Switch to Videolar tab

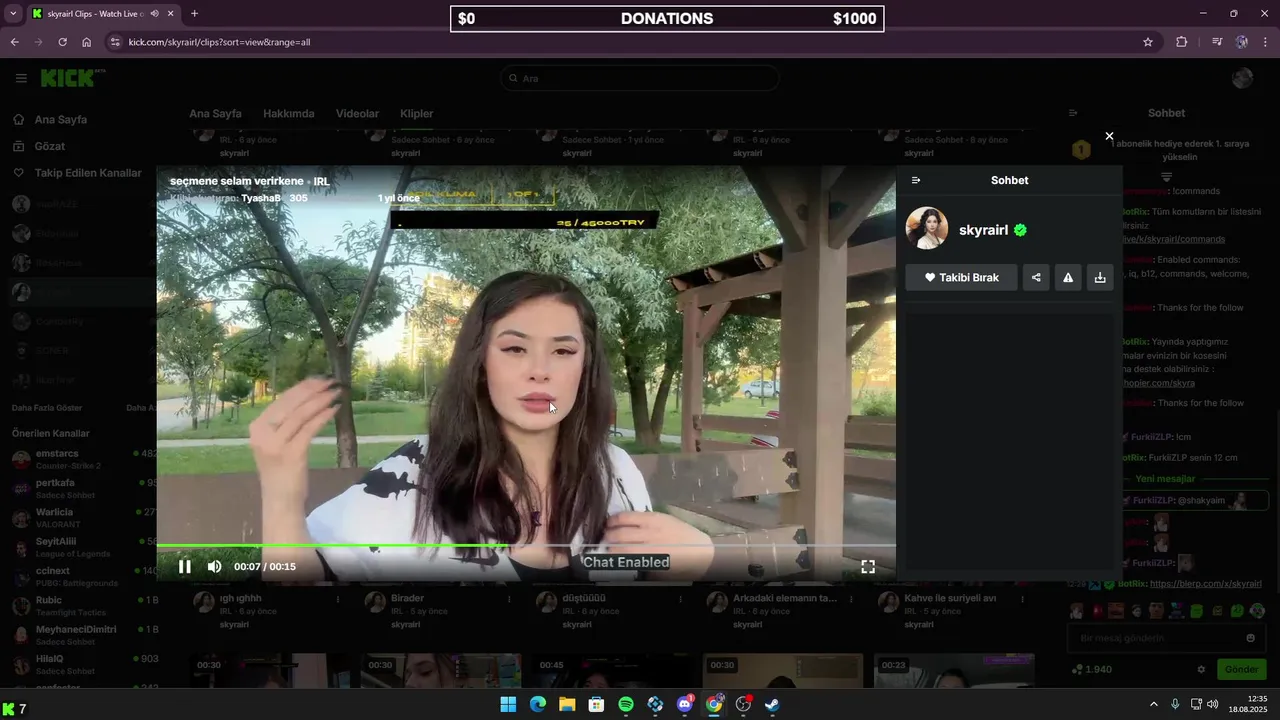357,114
